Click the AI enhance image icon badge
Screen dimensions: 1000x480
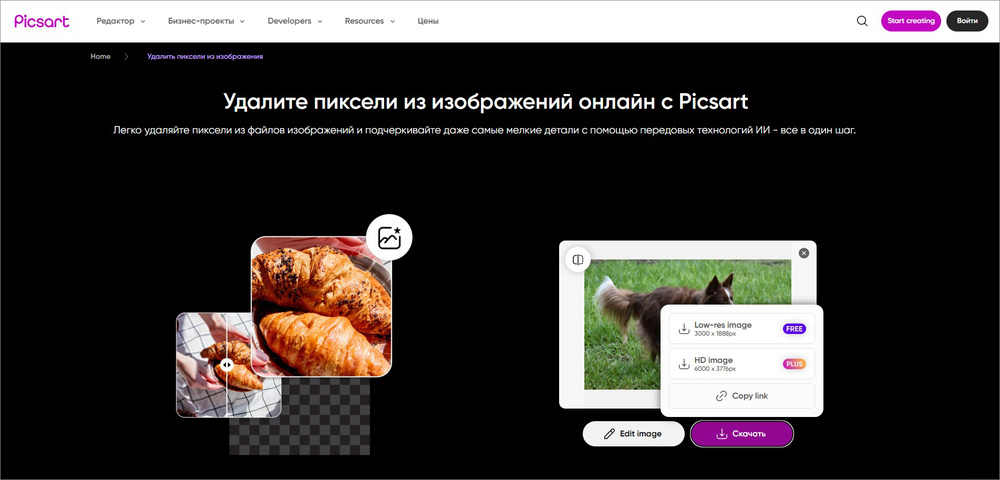tap(389, 238)
